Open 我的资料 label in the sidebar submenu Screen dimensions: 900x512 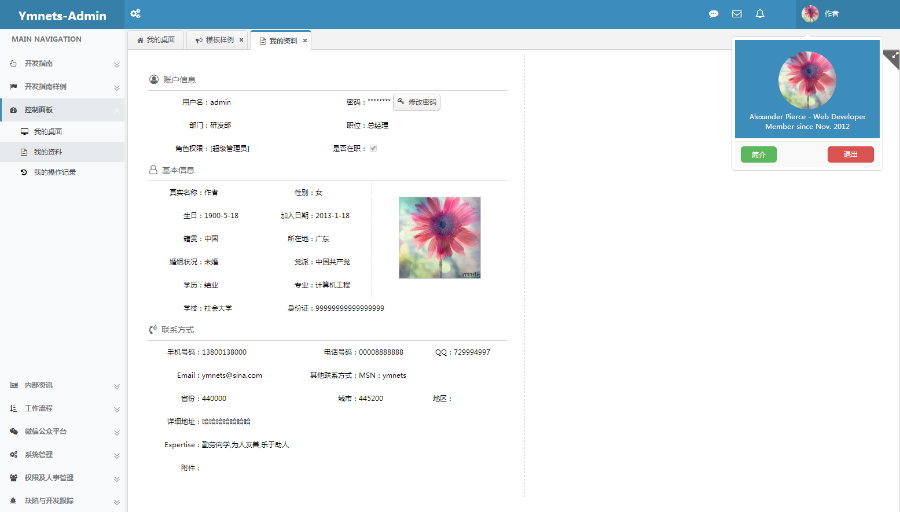48,152
